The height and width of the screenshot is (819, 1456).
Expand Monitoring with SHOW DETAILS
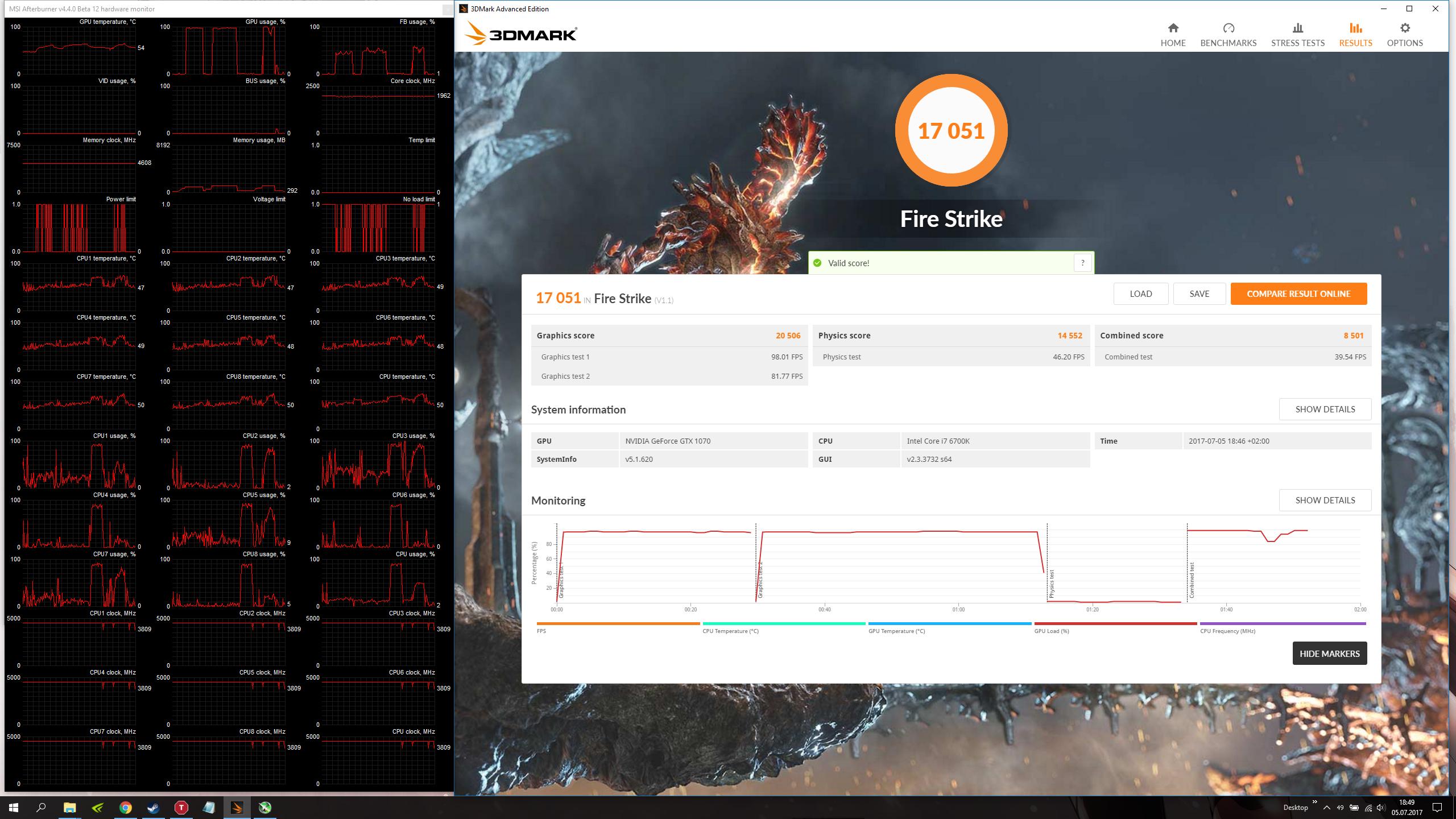[1325, 500]
